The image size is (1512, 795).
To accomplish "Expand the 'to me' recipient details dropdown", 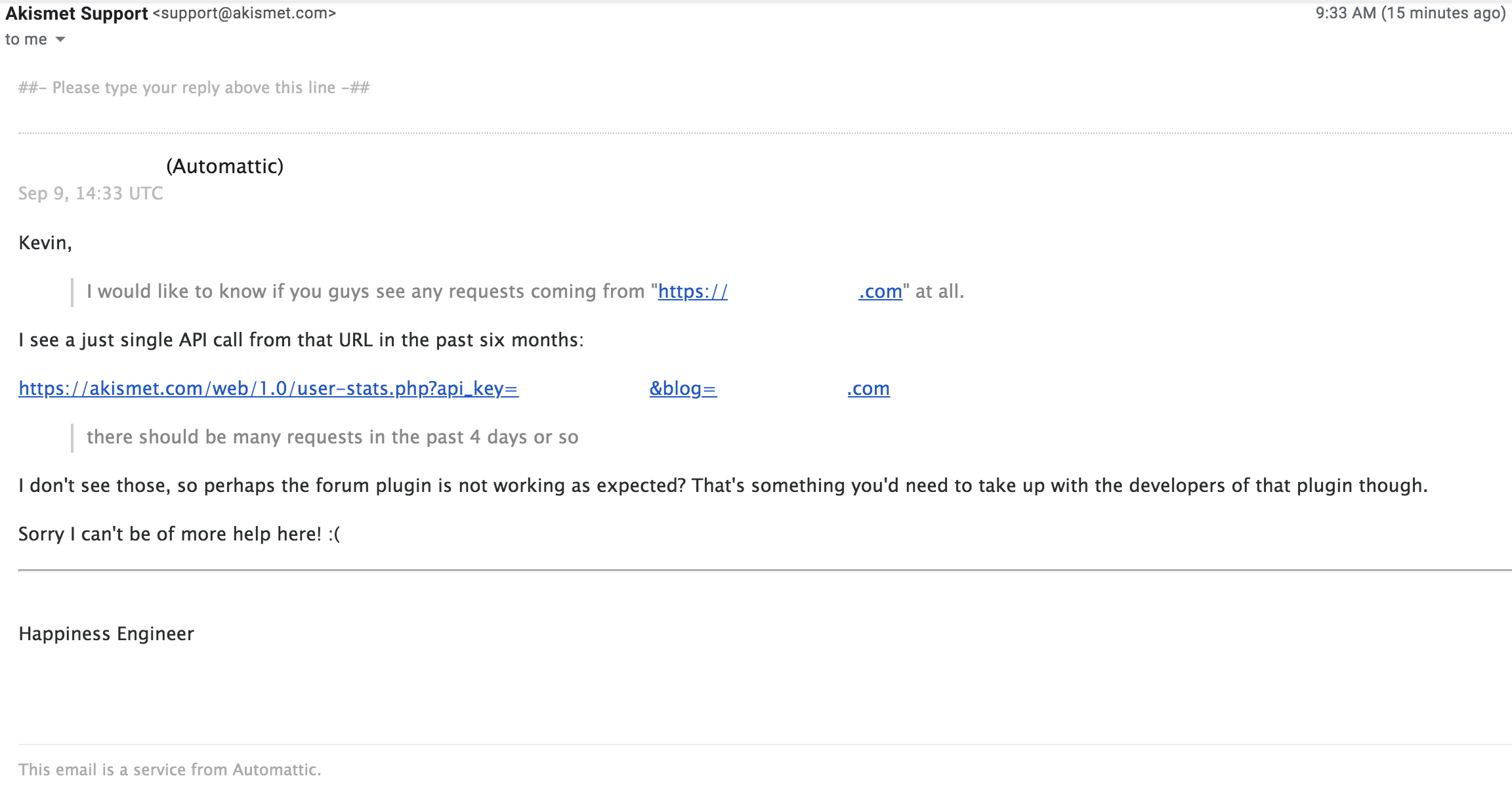I will click(60, 40).
